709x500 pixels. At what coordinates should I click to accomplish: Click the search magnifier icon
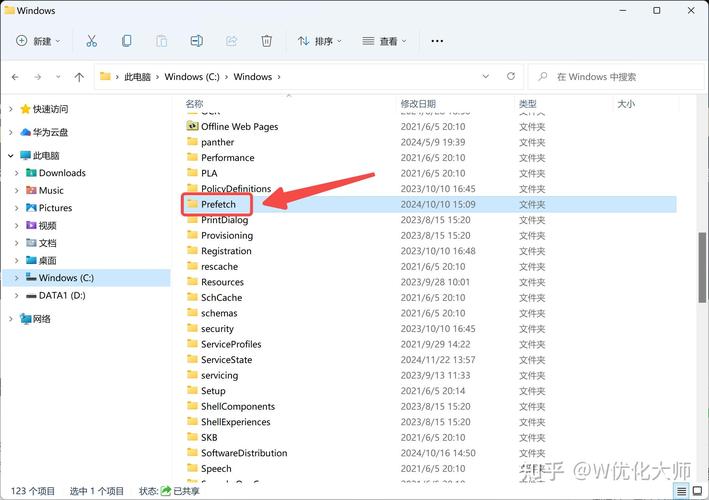(543, 76)
